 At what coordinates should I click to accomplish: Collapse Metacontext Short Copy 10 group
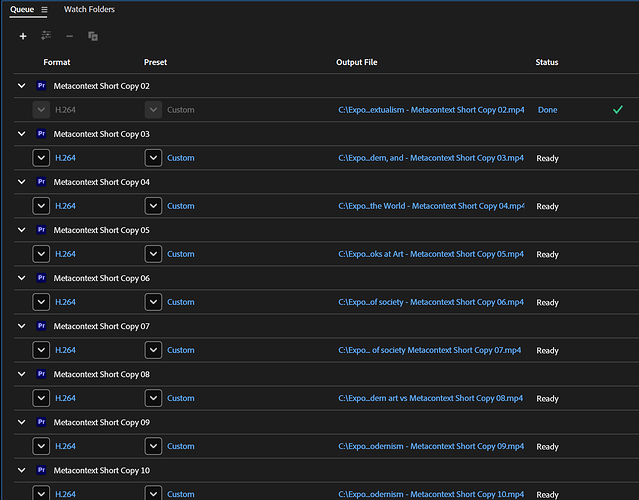coord(22,470)
